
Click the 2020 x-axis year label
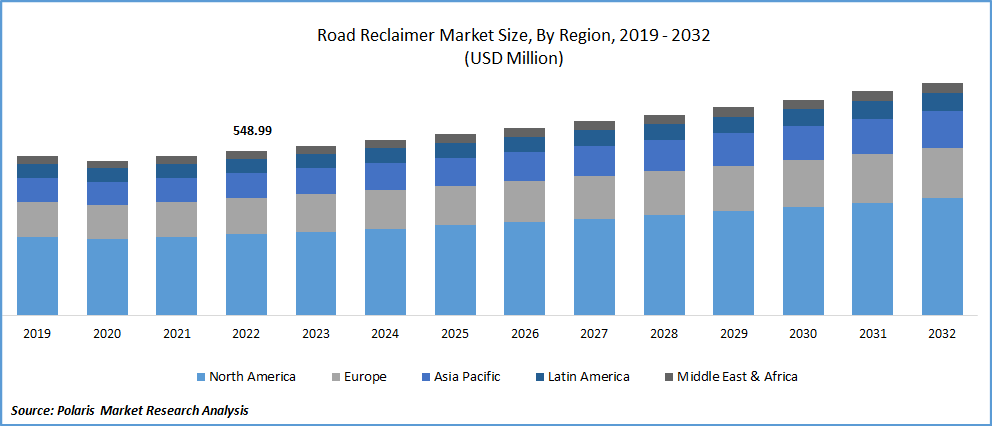pos(107,333)
